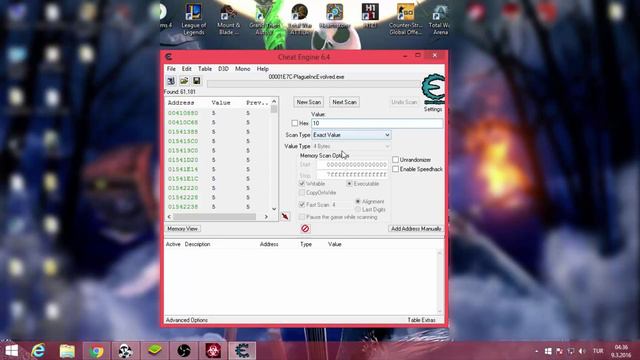
Task: Check Pause the game while scanning
Action: click(x=302, y=217)
